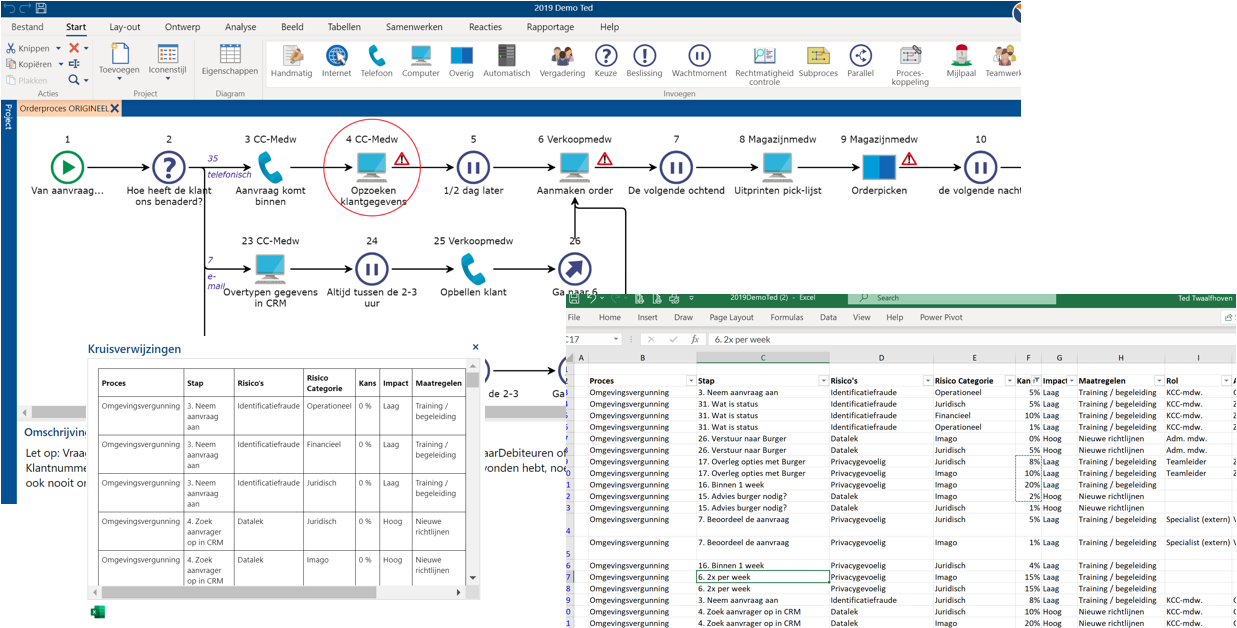
Task: Open Excel Formulas tab
Action: click(x=787, y=318)
